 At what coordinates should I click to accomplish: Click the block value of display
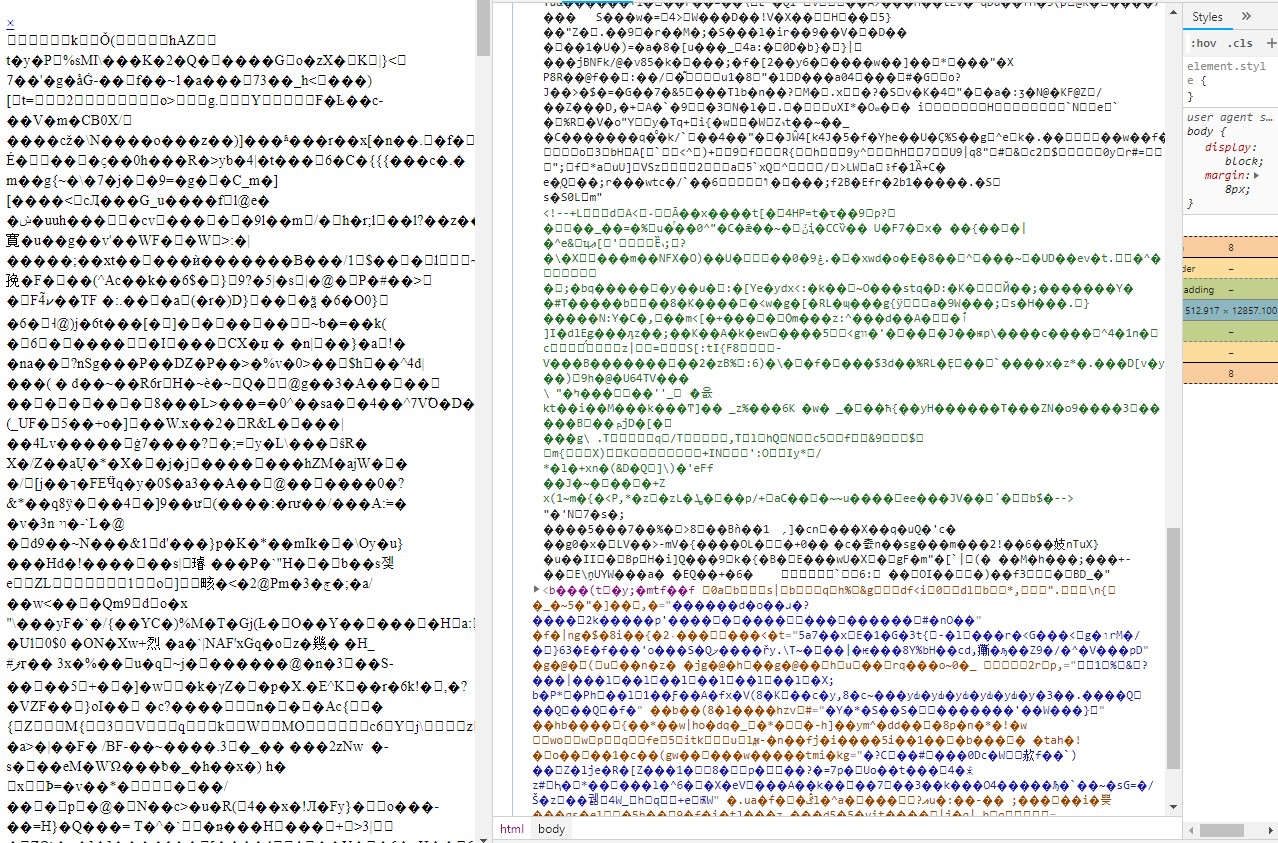tap(1241, 160)
